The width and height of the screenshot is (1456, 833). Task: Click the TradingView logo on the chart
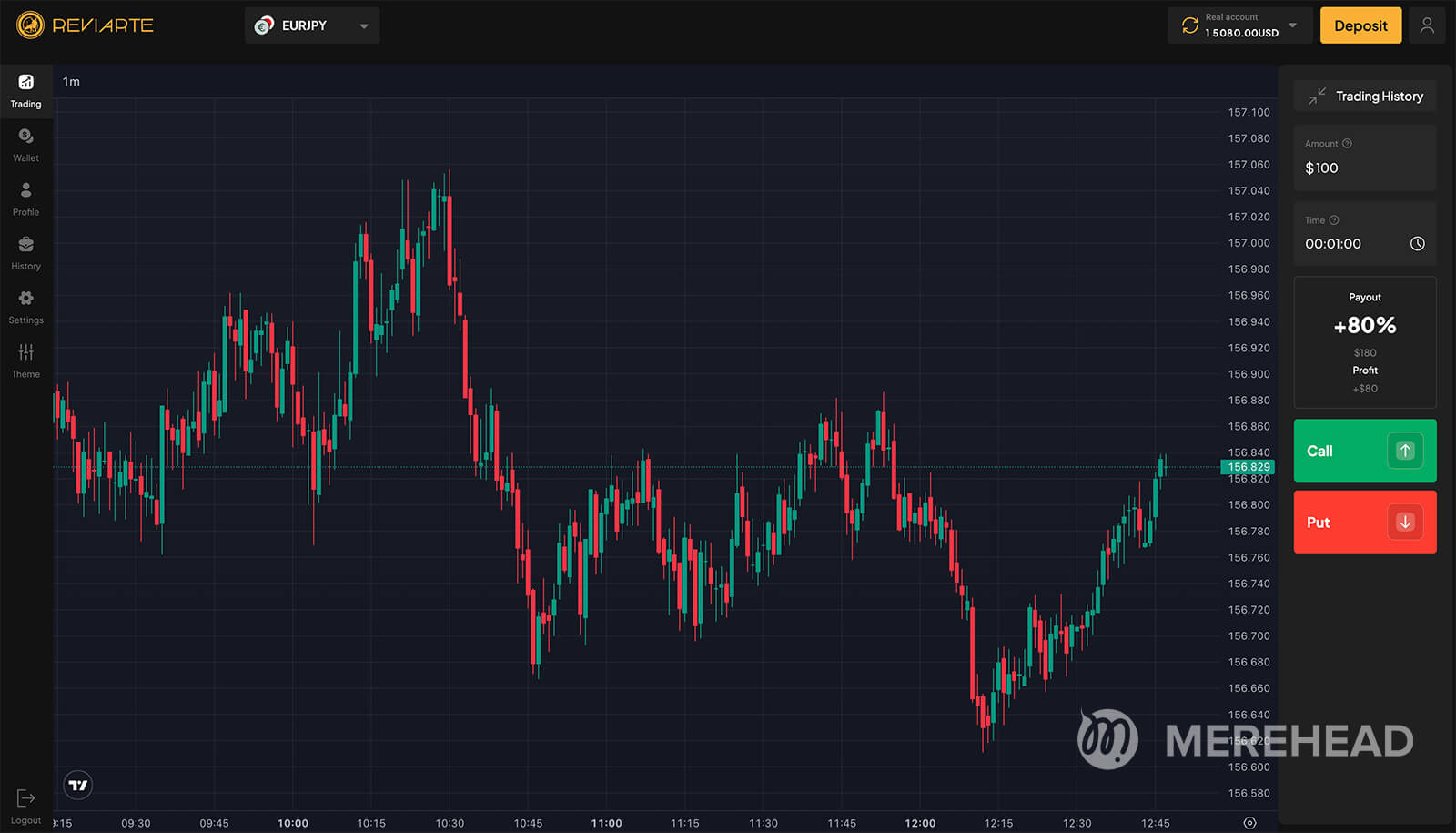pyautogui.click(x=78, y=785)
